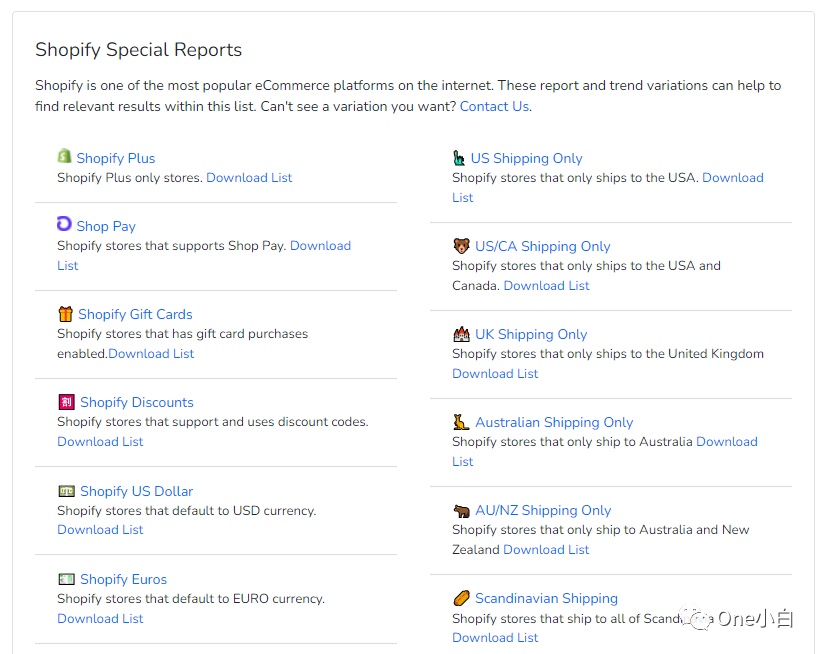Open US Shipping Only report

[526, 158]
